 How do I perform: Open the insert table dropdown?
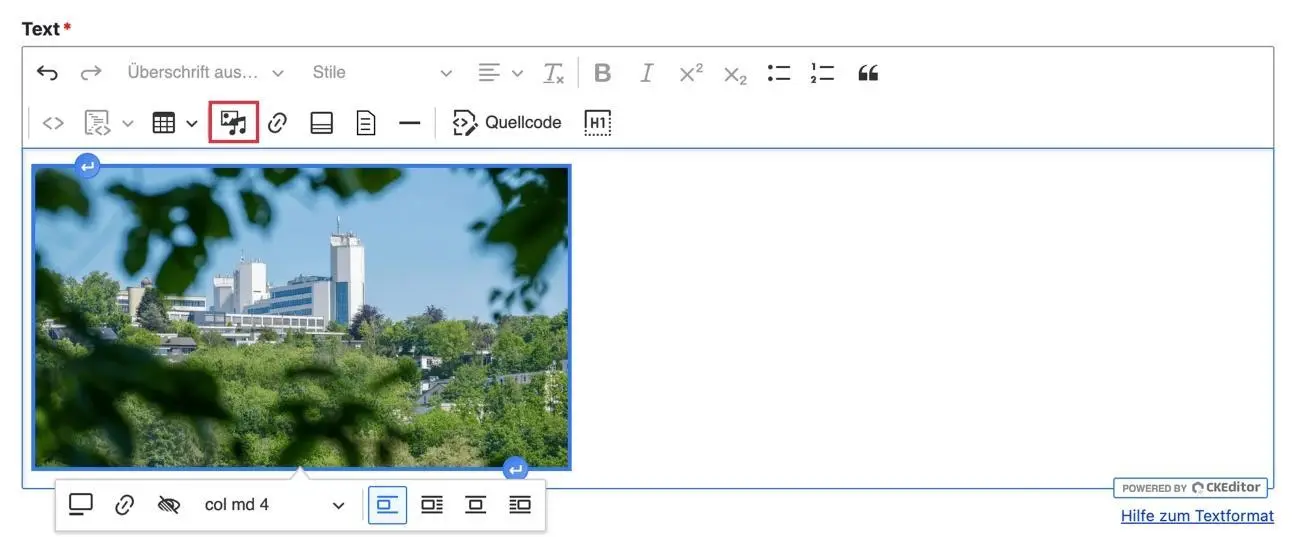[174, 123]
